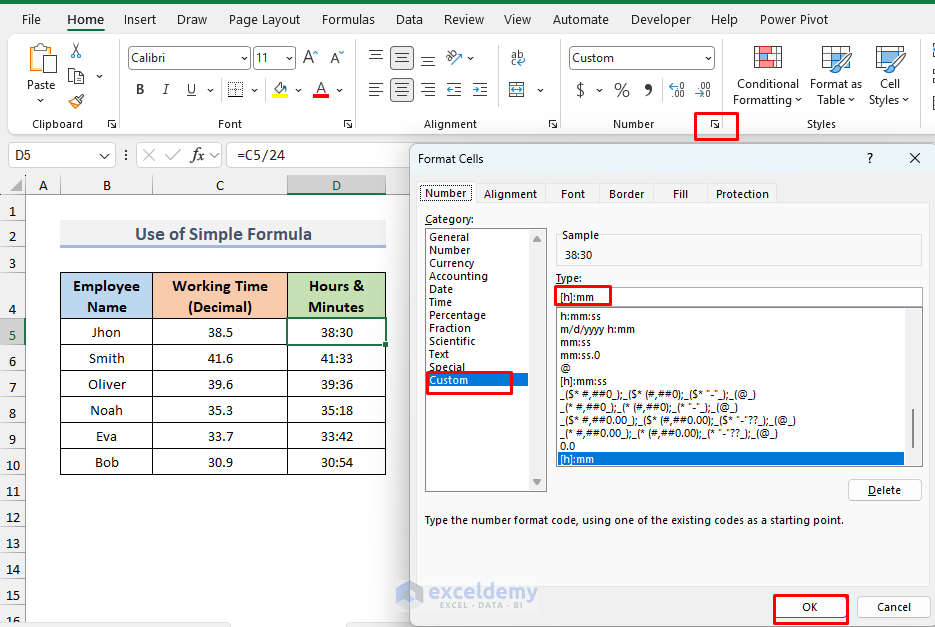The image size is (935, 627).
Task: Apply bold formatting
Action: coord(140,89)
